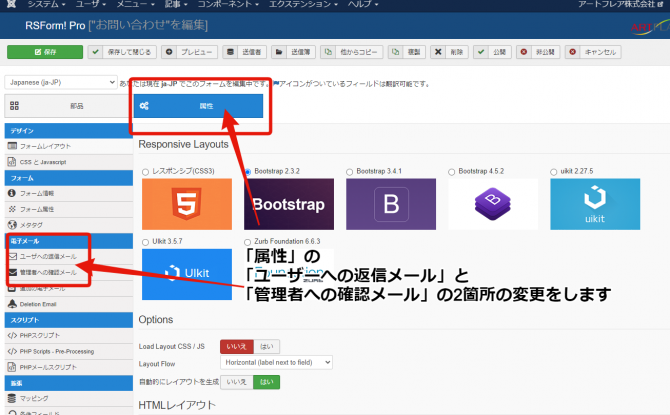Click 他からコピー copy button

pos(352,52)
